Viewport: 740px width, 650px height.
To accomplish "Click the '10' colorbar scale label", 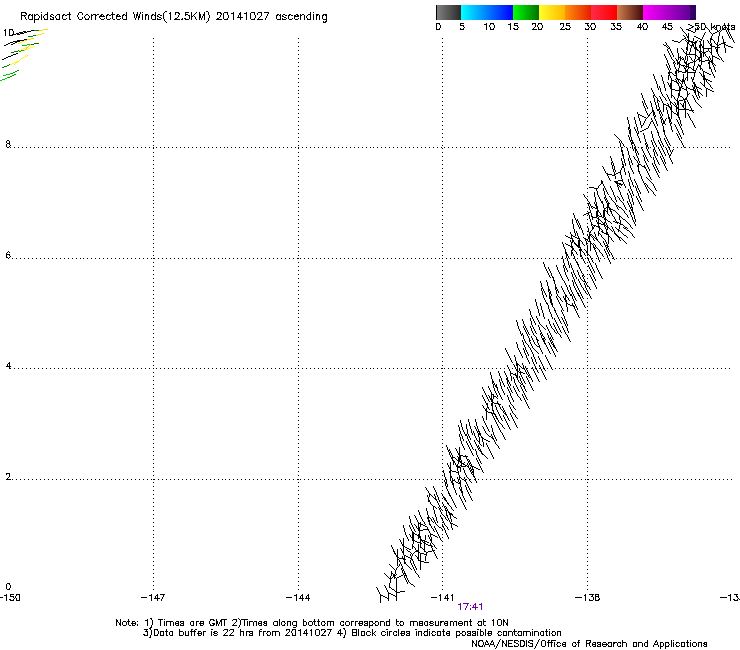I will [489, 27].
